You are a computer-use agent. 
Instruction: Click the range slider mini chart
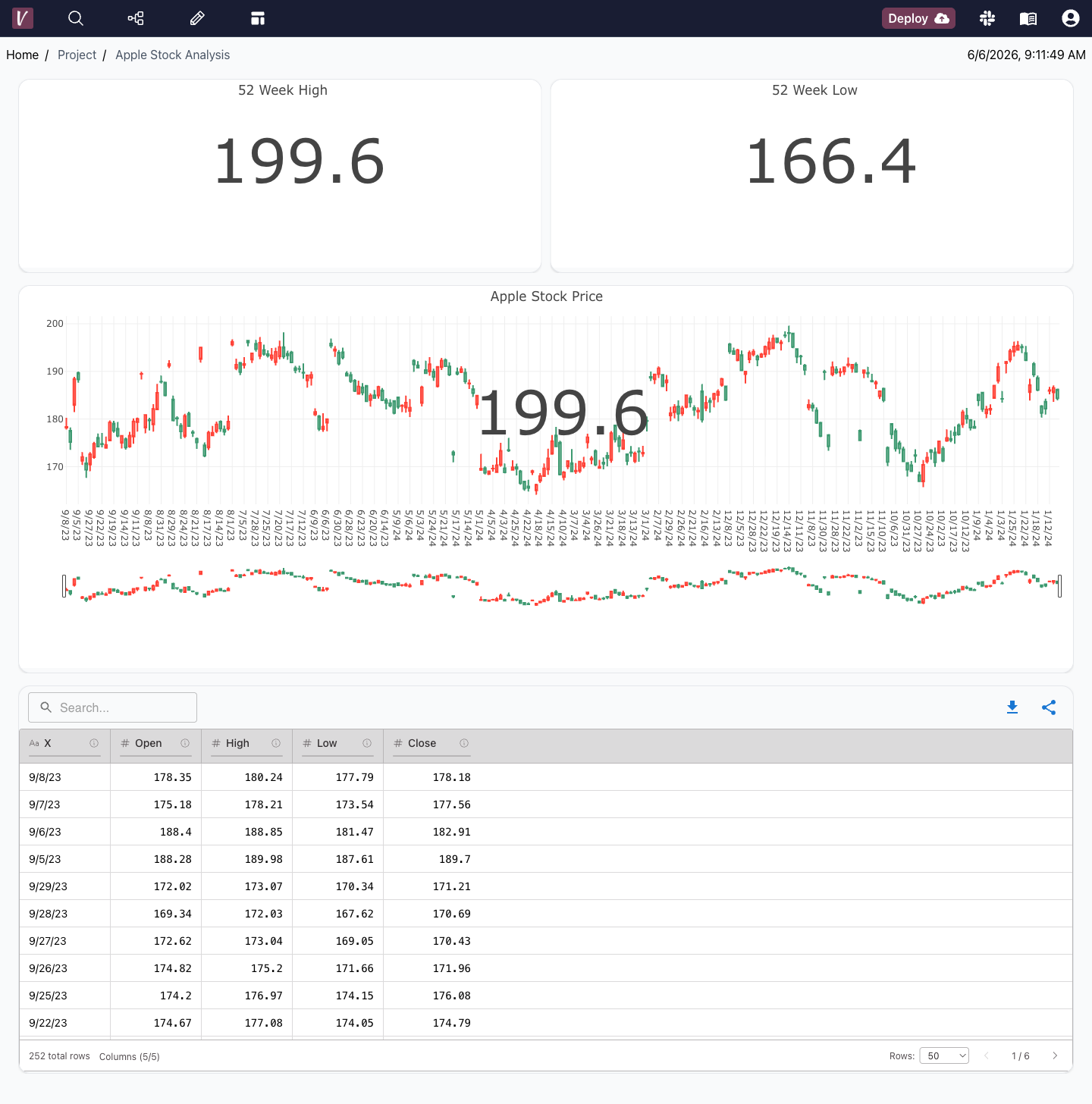coord(562,586)
